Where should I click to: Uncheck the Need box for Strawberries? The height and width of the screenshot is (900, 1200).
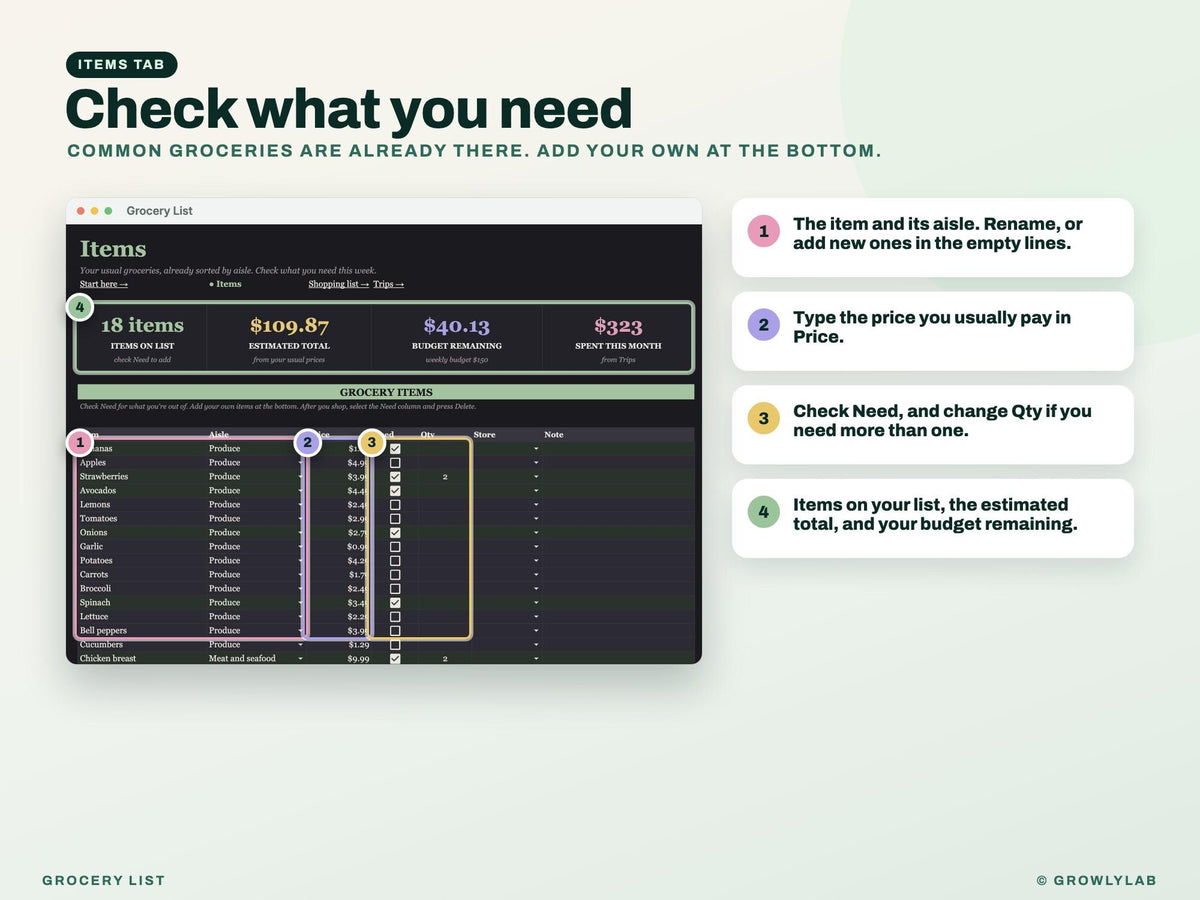tap(395, 477)
